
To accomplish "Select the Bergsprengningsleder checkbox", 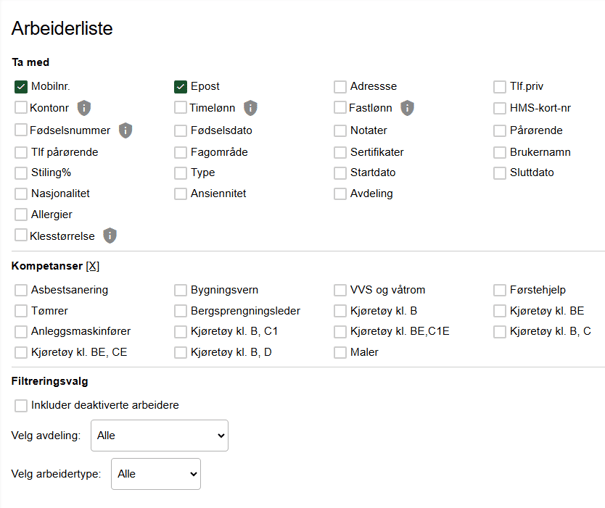I will (x=181, y=311).
